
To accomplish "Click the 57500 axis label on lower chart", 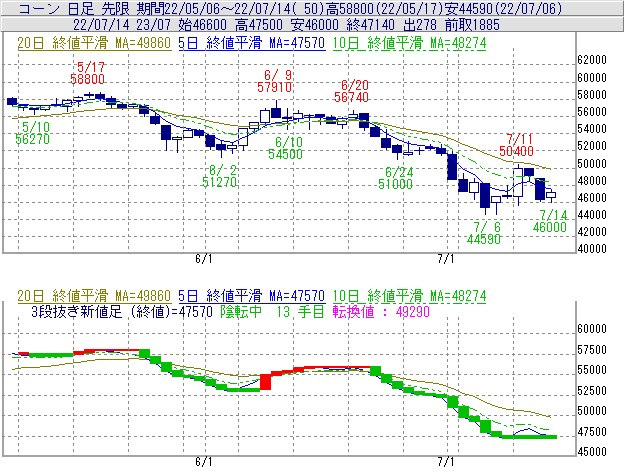I will [592, 350].
